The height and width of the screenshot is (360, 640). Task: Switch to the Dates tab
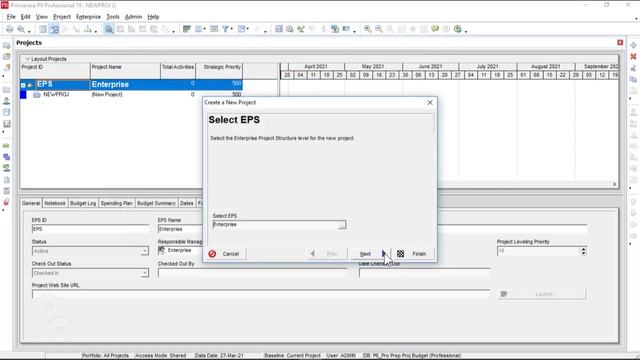pos(187,203)
